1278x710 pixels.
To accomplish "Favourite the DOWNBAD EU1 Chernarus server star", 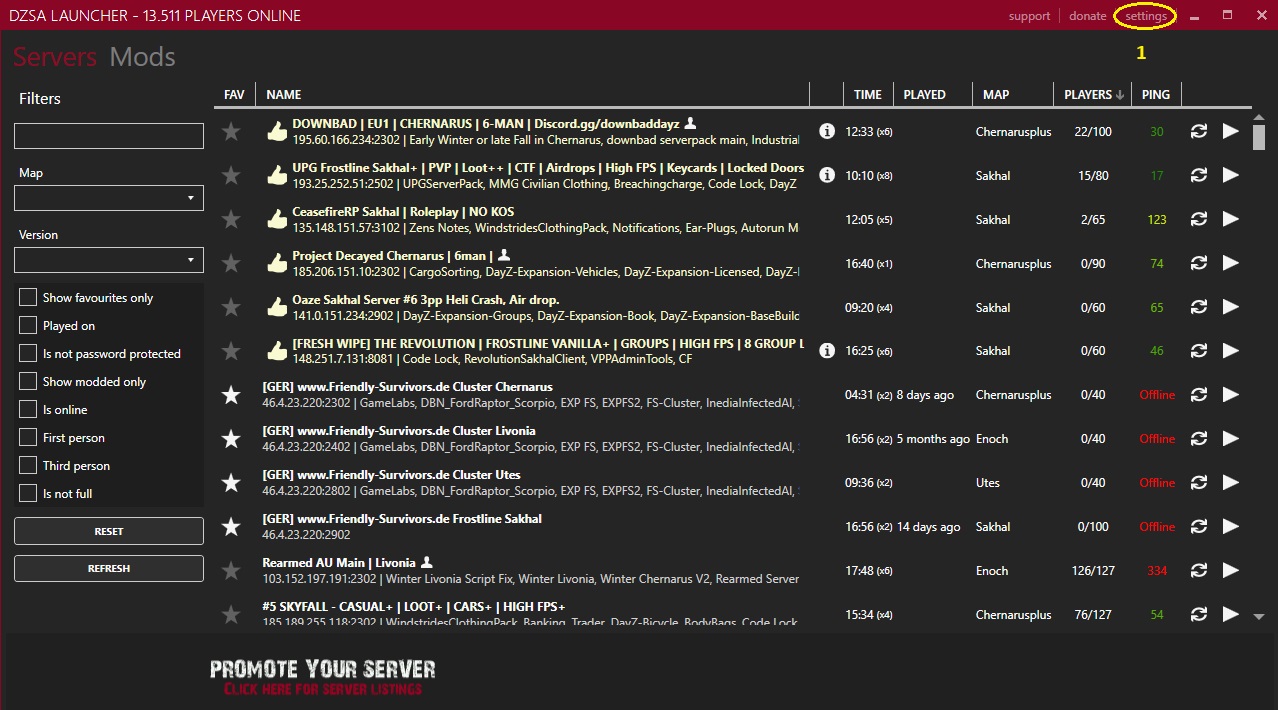I will pyautogui.click(x=231, y=132).
